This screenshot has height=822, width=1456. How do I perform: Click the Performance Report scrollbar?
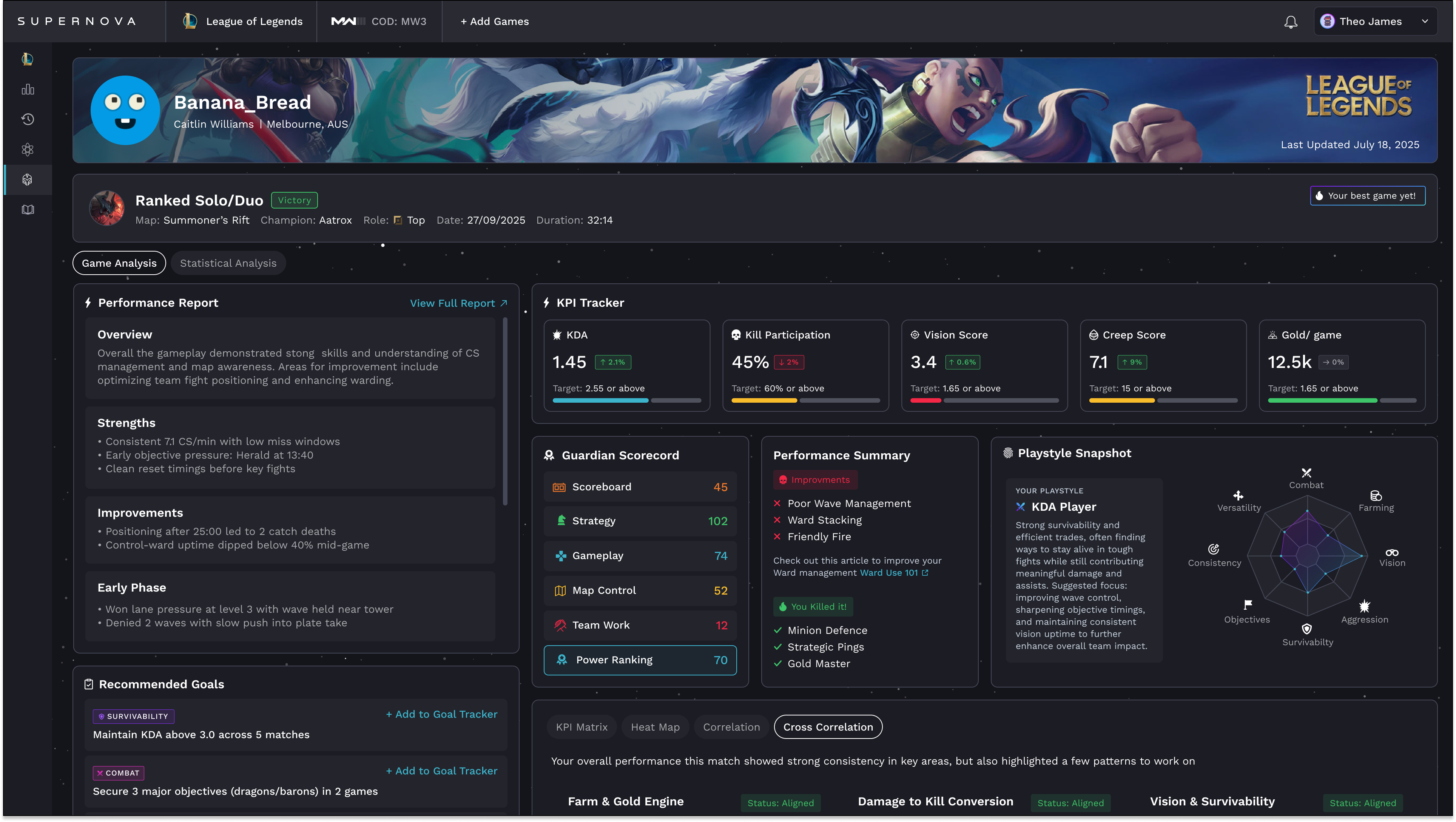pyautogui.click(x=505, y=411)
